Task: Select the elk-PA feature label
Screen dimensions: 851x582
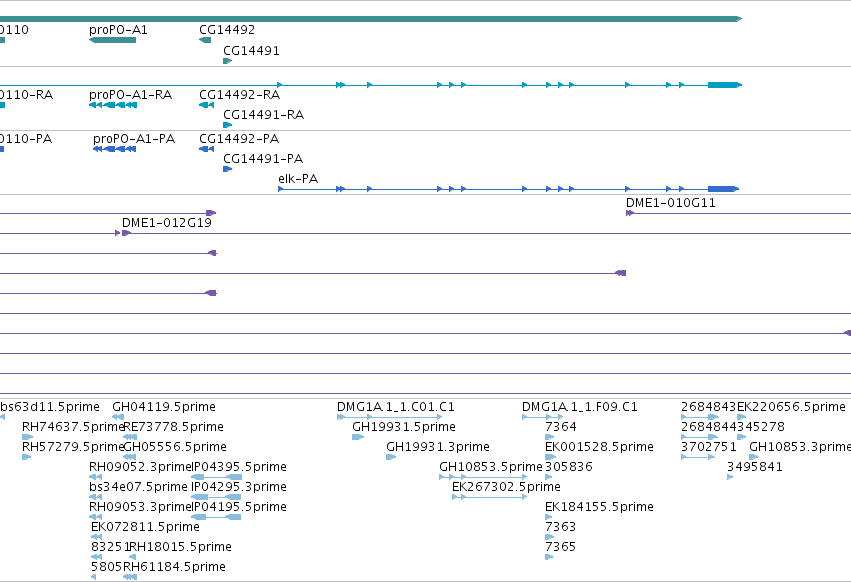Action: (x=298, y=179)
